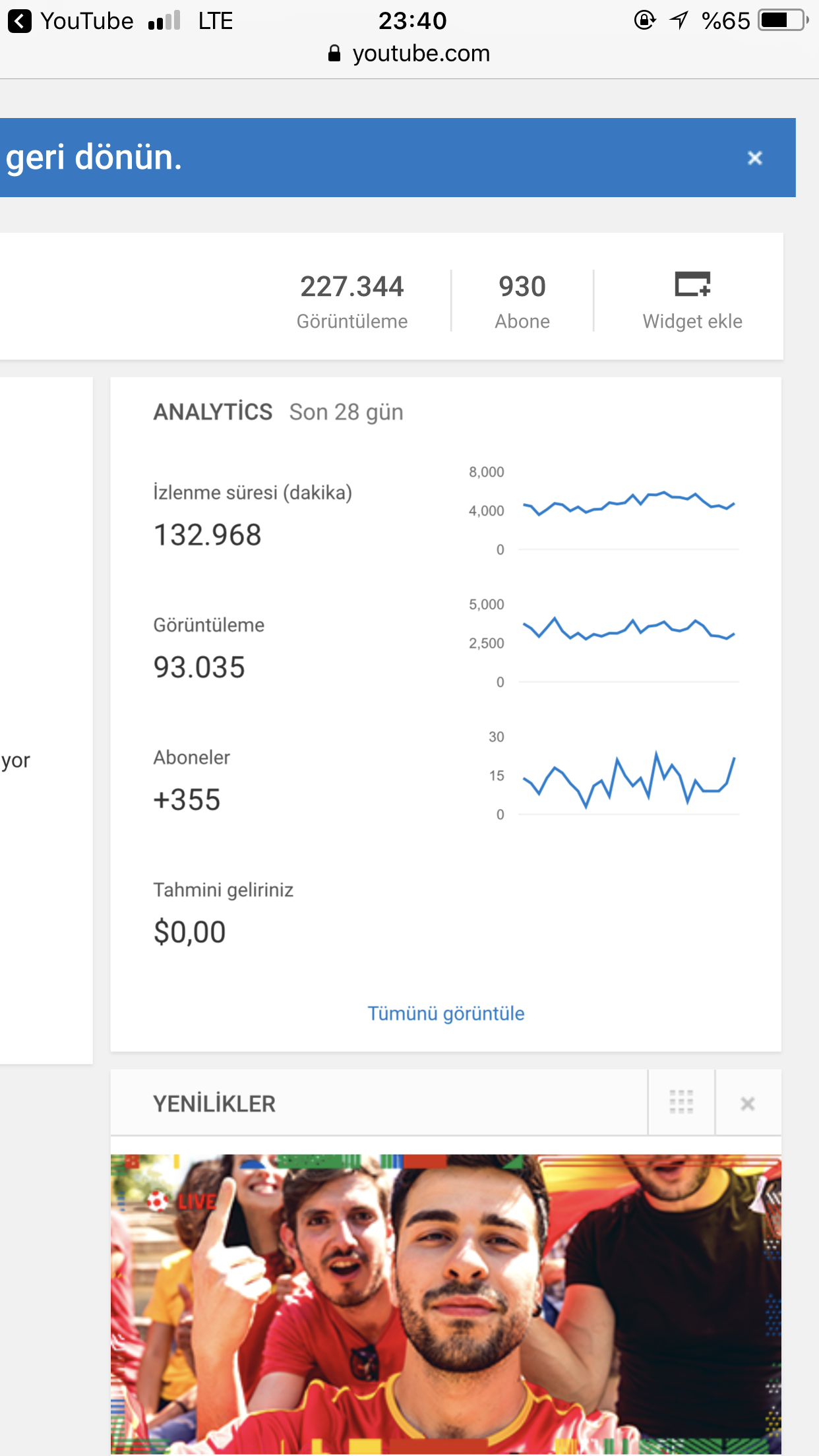The height and width of the screenshot is (1456, 819).
Task: Tap the 'Son 28 gün' period label
Action: [346, 412]
